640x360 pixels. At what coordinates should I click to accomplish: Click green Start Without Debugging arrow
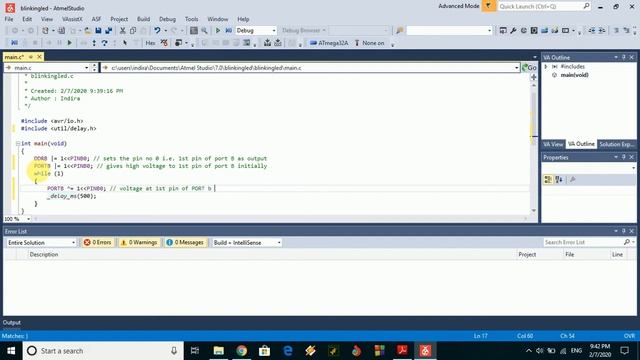[x=218, y=31]
